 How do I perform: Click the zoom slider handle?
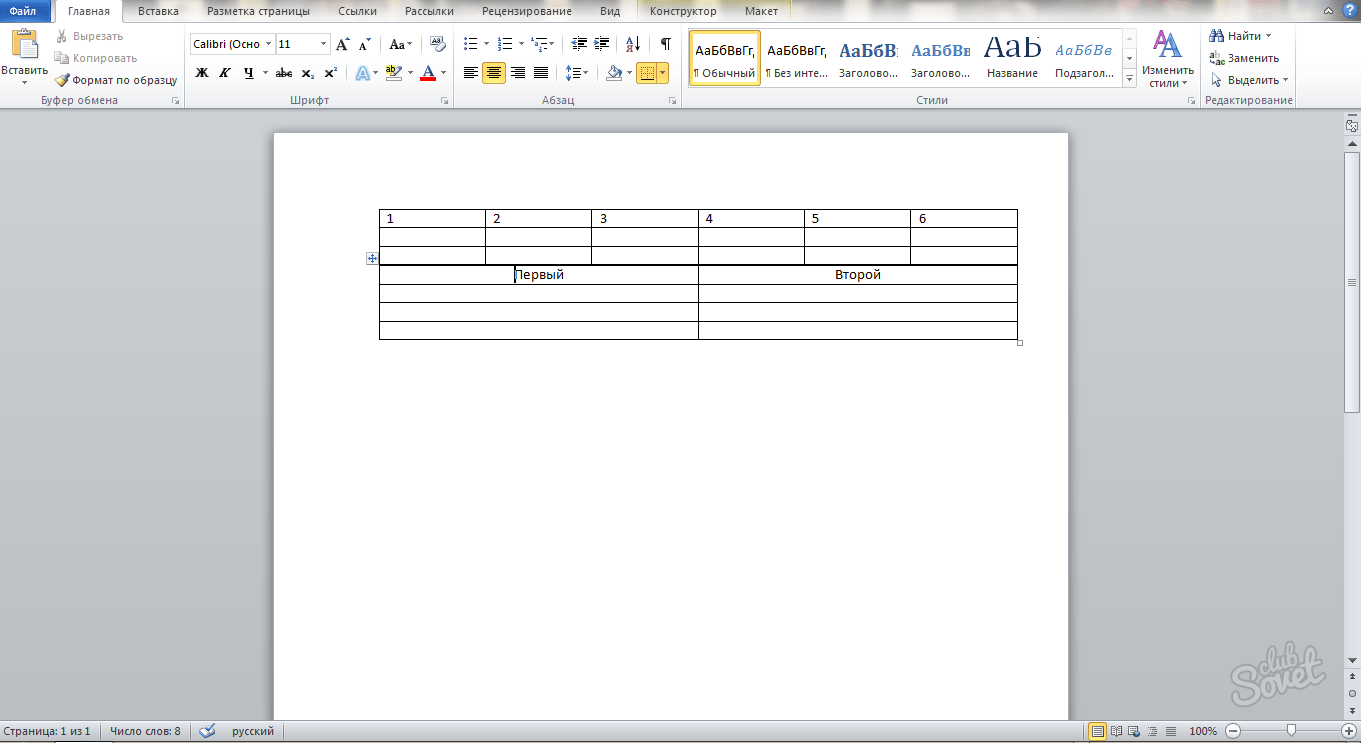(x=1292, y=731)
